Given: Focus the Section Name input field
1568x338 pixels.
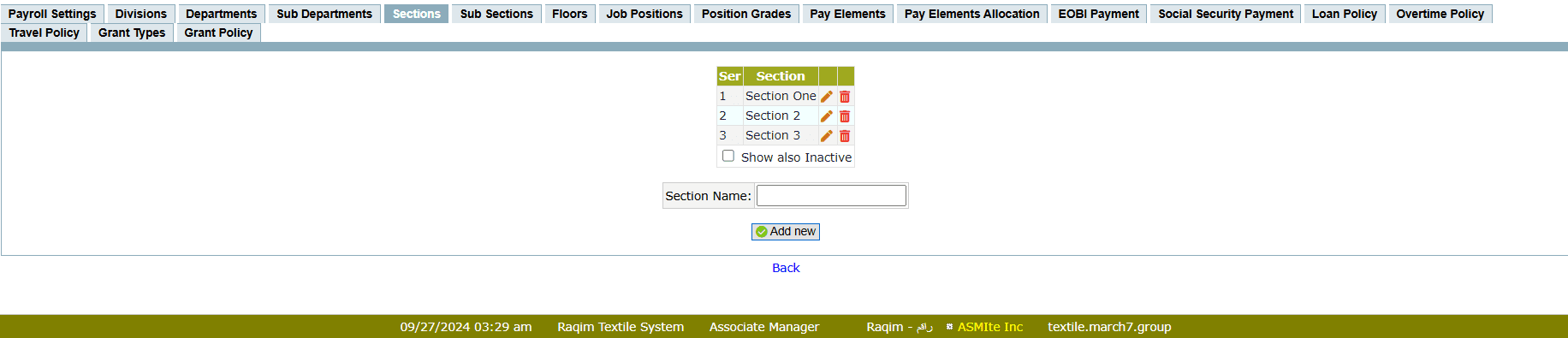Looking at the screenshot, I should (831, 196).
